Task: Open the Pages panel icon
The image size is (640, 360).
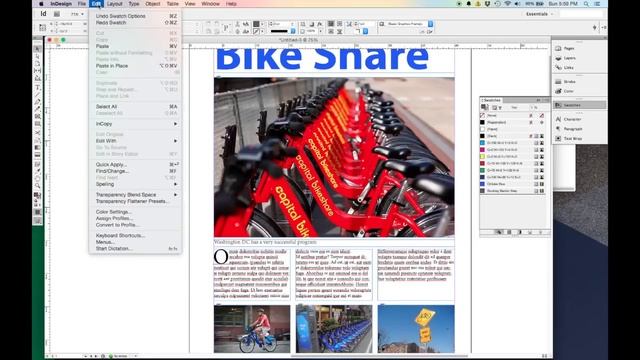Action: 558,48
